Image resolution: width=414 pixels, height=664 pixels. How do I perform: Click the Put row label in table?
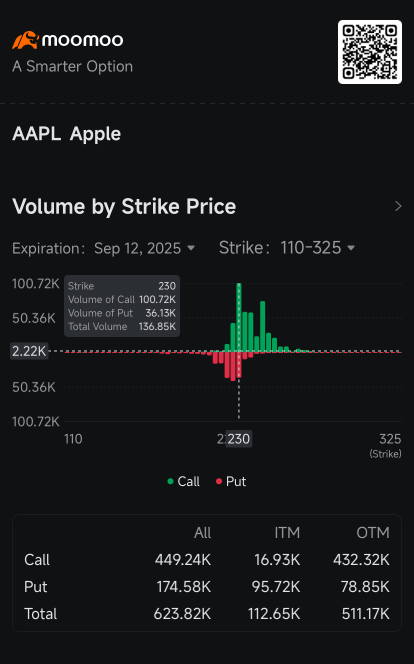click(36, 587)
